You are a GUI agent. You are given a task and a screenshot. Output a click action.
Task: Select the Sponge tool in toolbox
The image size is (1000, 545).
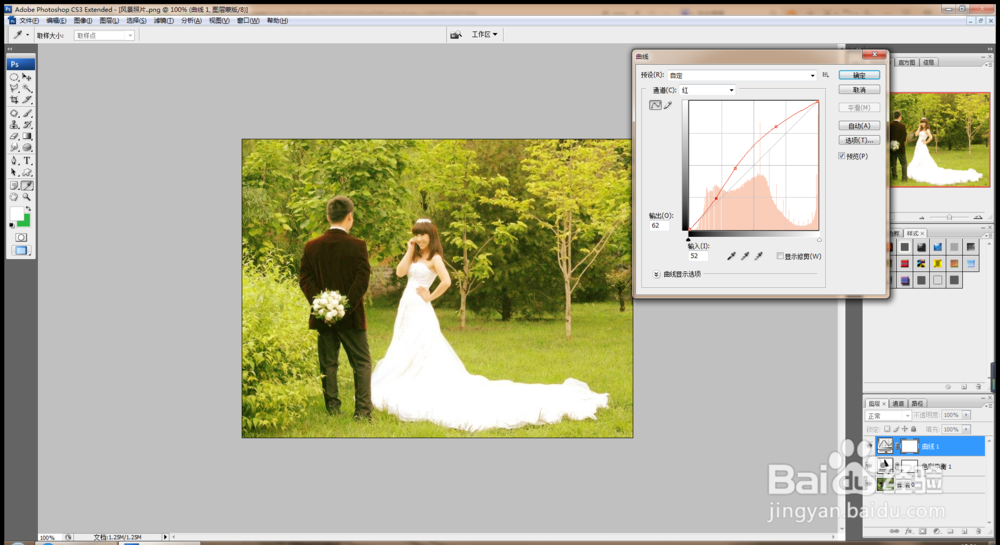click(27, 147)
